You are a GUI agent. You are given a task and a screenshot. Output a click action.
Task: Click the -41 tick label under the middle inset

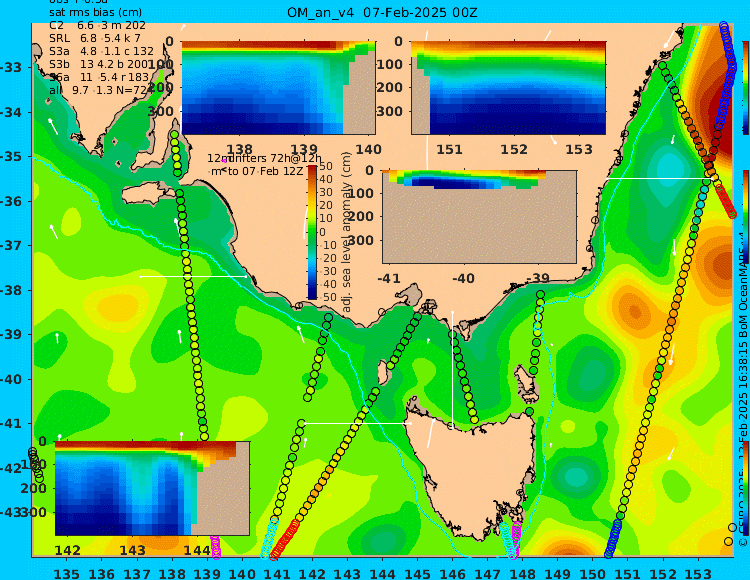click(389, 278)
